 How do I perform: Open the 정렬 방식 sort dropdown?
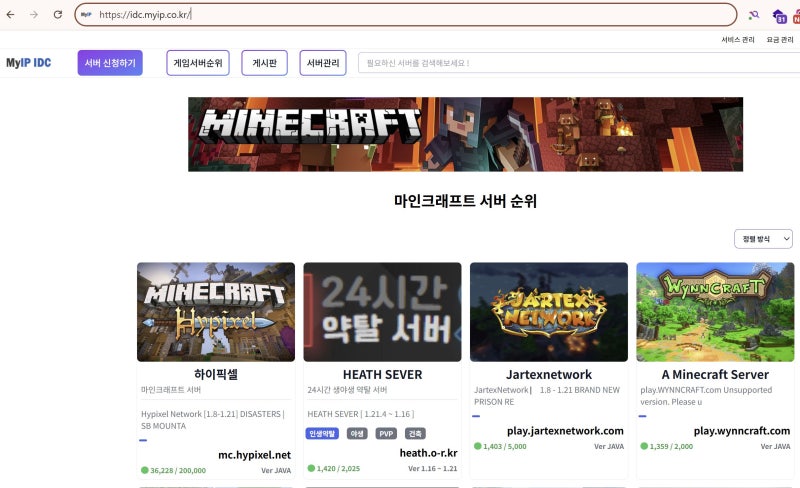click(x=763, y=239)
